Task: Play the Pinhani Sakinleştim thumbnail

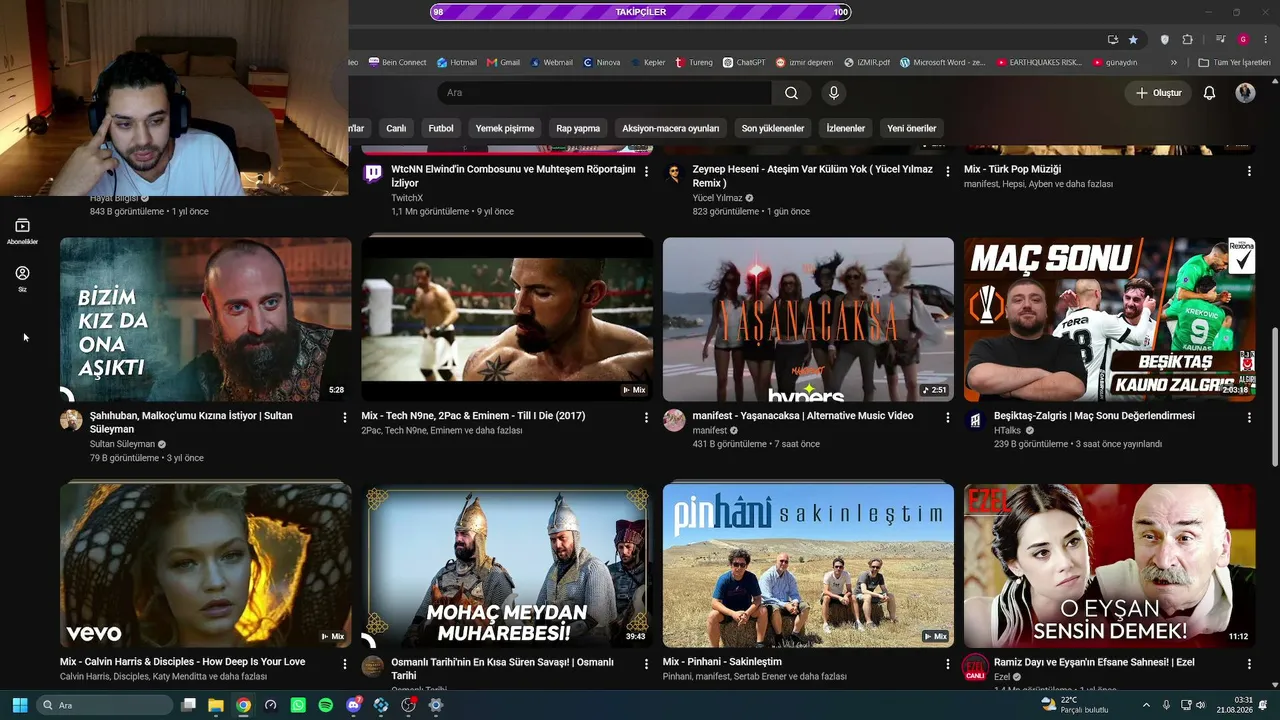Action: tap(808, 566)
